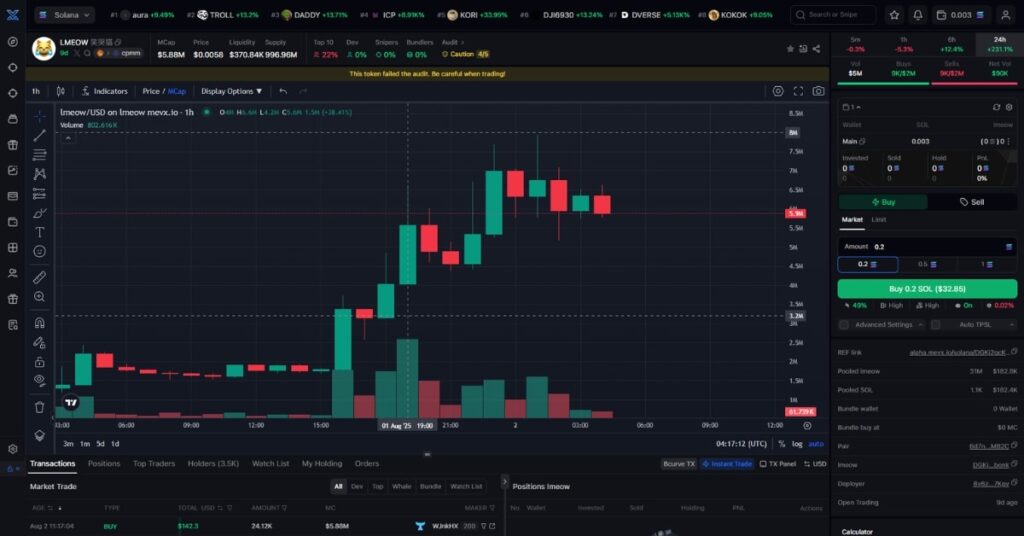This screenshot has width=1024, height=536.
Task: Enable the Auto TPSL checkbox
Action: 936,324
